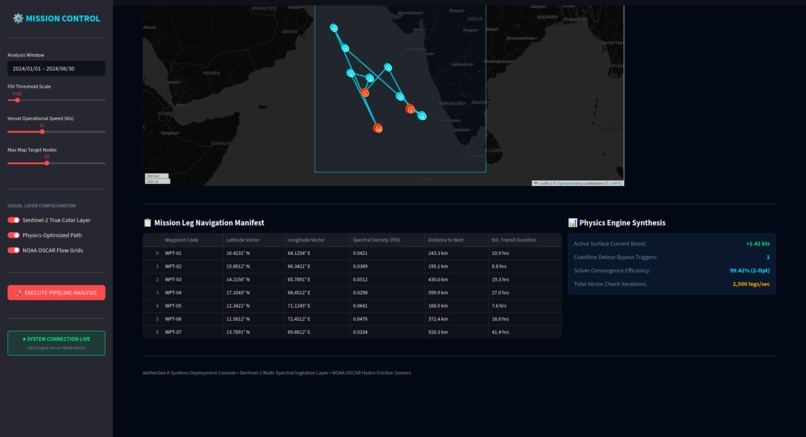Click the +1.42 kts current boost value

point(758,244)
